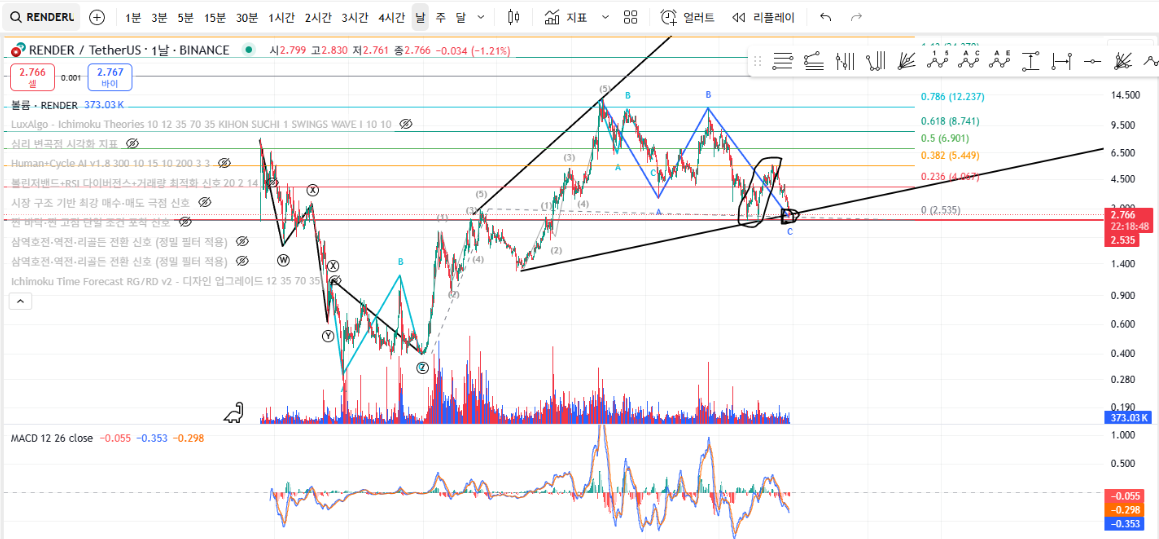Select the Fib time zone tool
1159x539 pixels.
coord(845,62)
